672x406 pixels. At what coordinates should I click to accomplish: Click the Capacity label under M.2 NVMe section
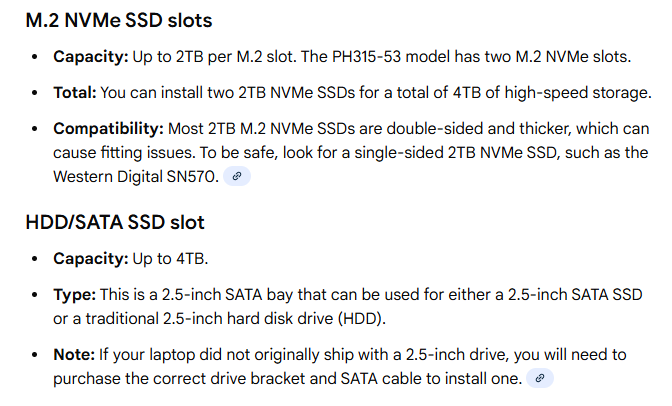(x=91, y=57)
